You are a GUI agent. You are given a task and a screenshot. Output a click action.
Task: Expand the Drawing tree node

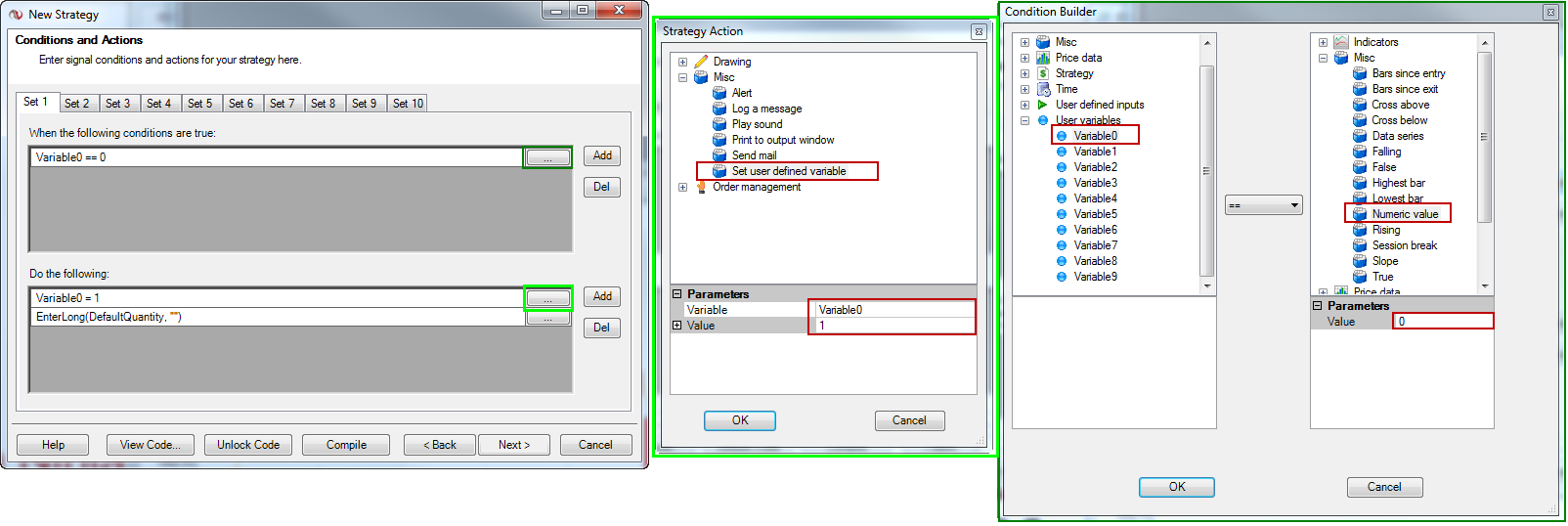[x=682, y=62]
